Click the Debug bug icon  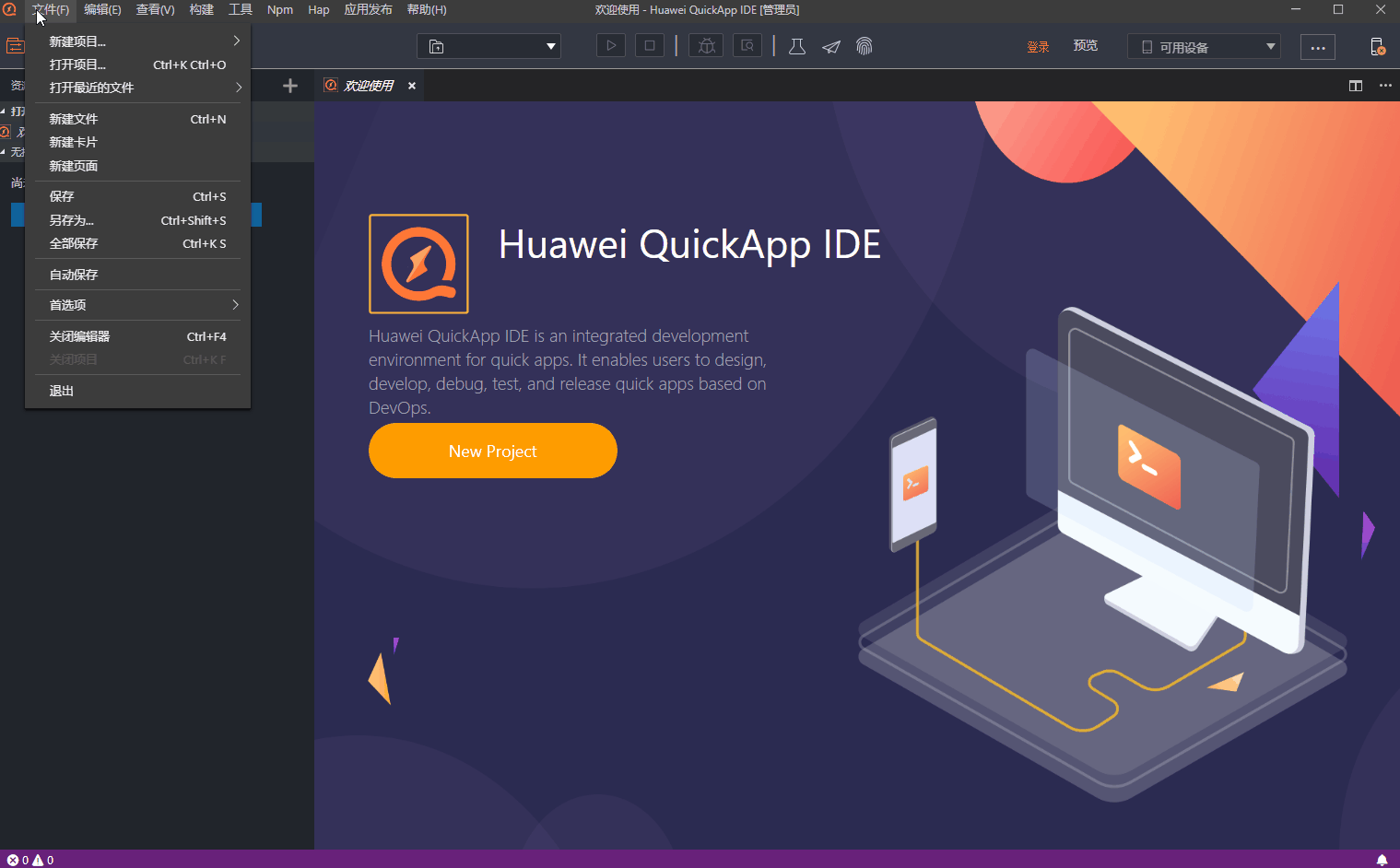pos(707,46)
